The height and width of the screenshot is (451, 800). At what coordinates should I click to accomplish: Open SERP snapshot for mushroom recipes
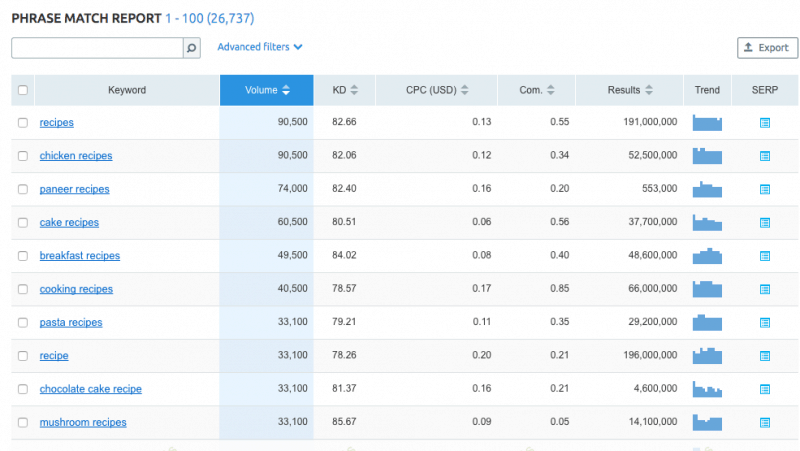tap(764, 422)
